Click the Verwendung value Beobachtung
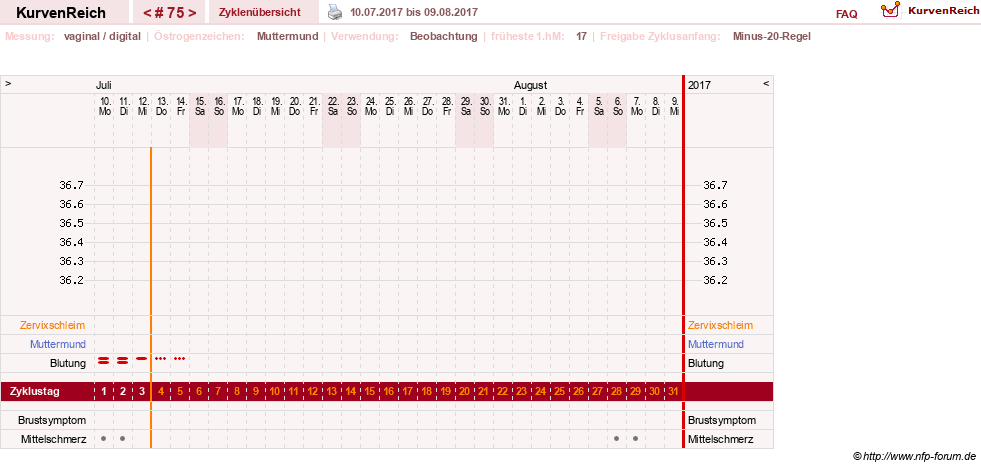 tap(444, 36)
